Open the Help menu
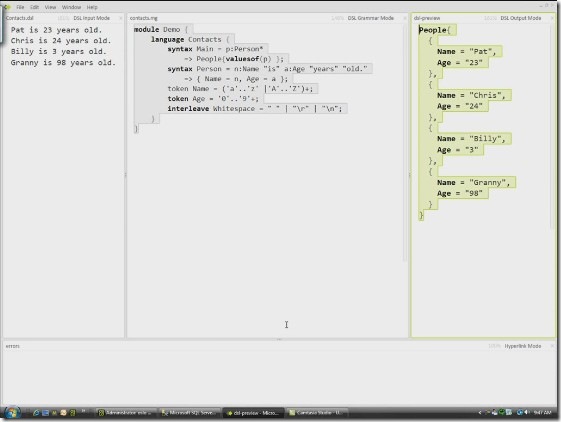Screen dimensions: 561x422 (92, 7)
